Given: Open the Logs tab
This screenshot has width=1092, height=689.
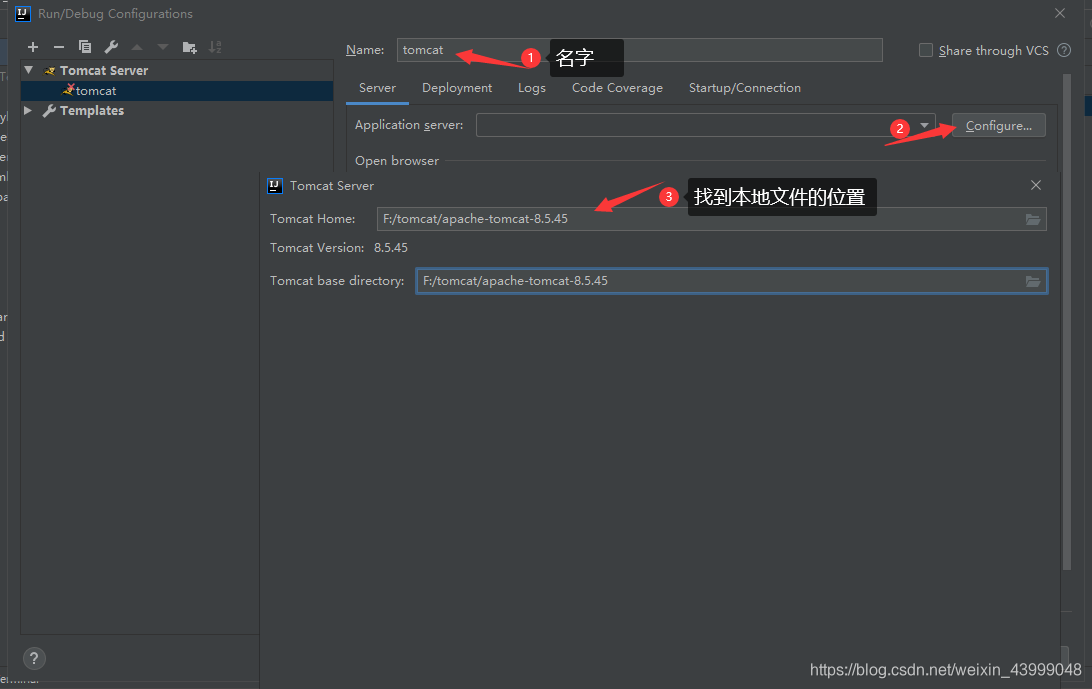Looking at the screenshot, I should pyautogui.click(x=532, y=88).
